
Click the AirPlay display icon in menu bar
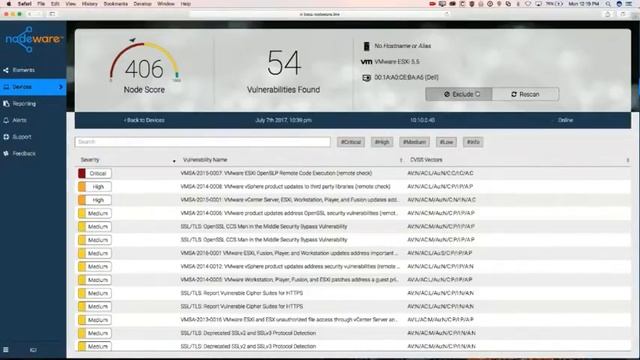tap(539, 4)
